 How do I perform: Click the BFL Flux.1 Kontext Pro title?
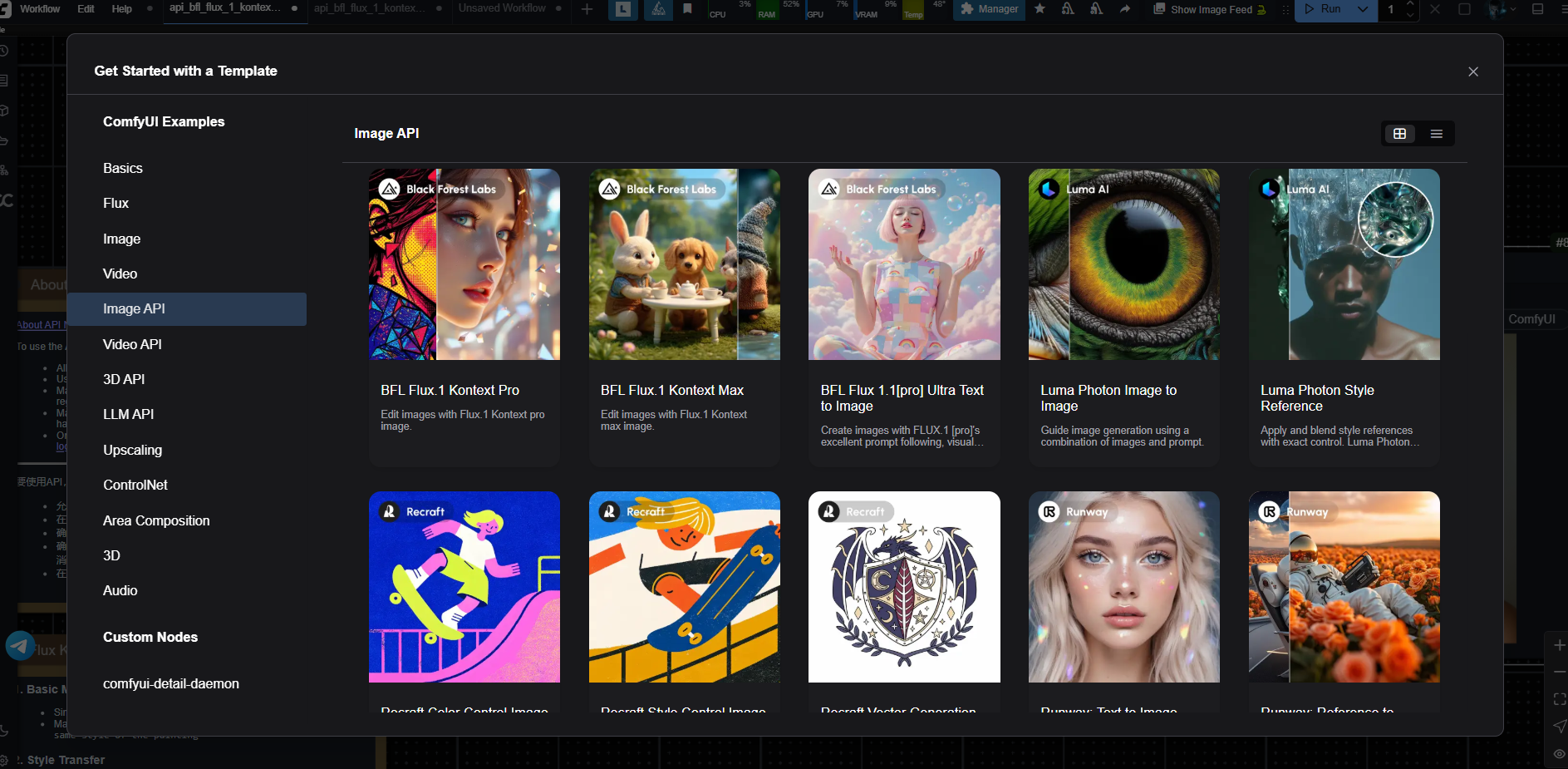click(x=450, y=390)
